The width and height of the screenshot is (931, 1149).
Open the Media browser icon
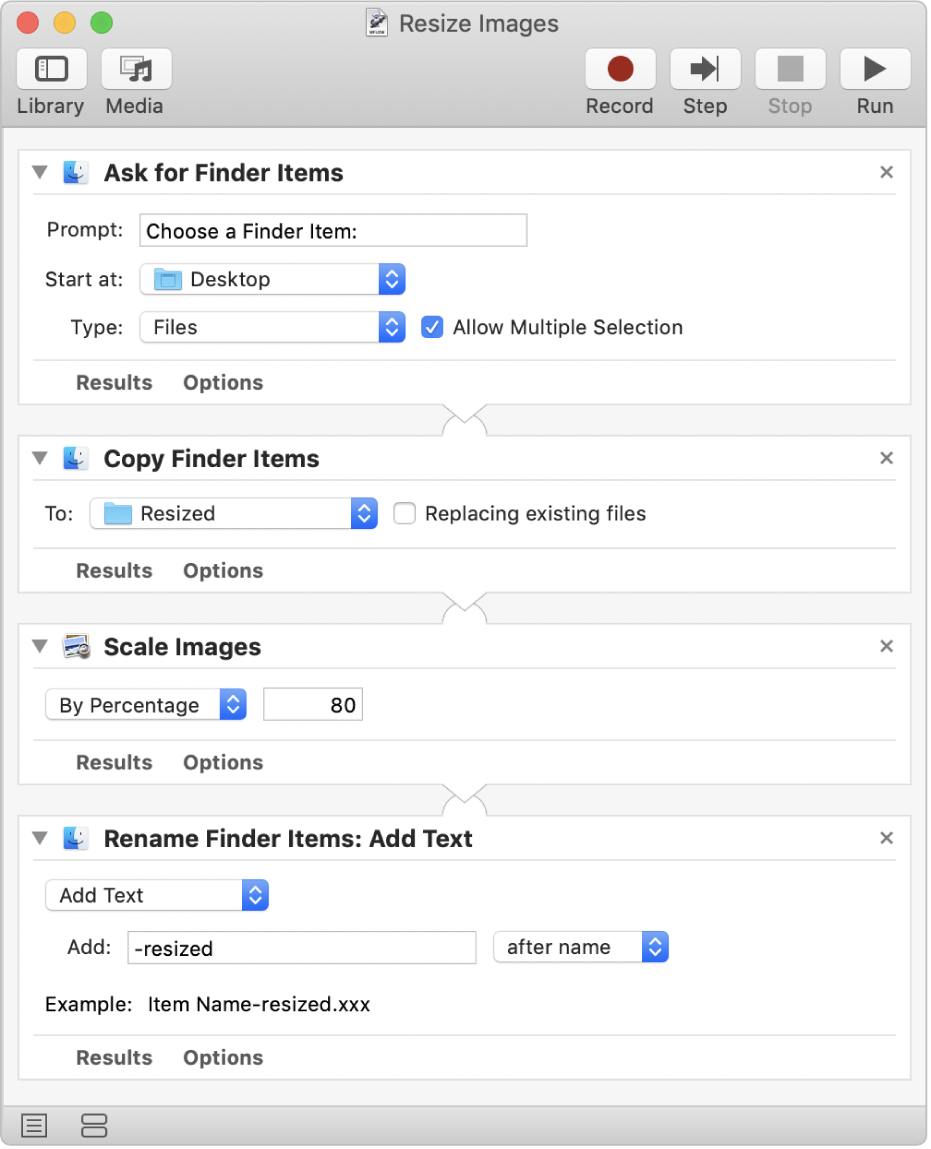coord(135,69)
